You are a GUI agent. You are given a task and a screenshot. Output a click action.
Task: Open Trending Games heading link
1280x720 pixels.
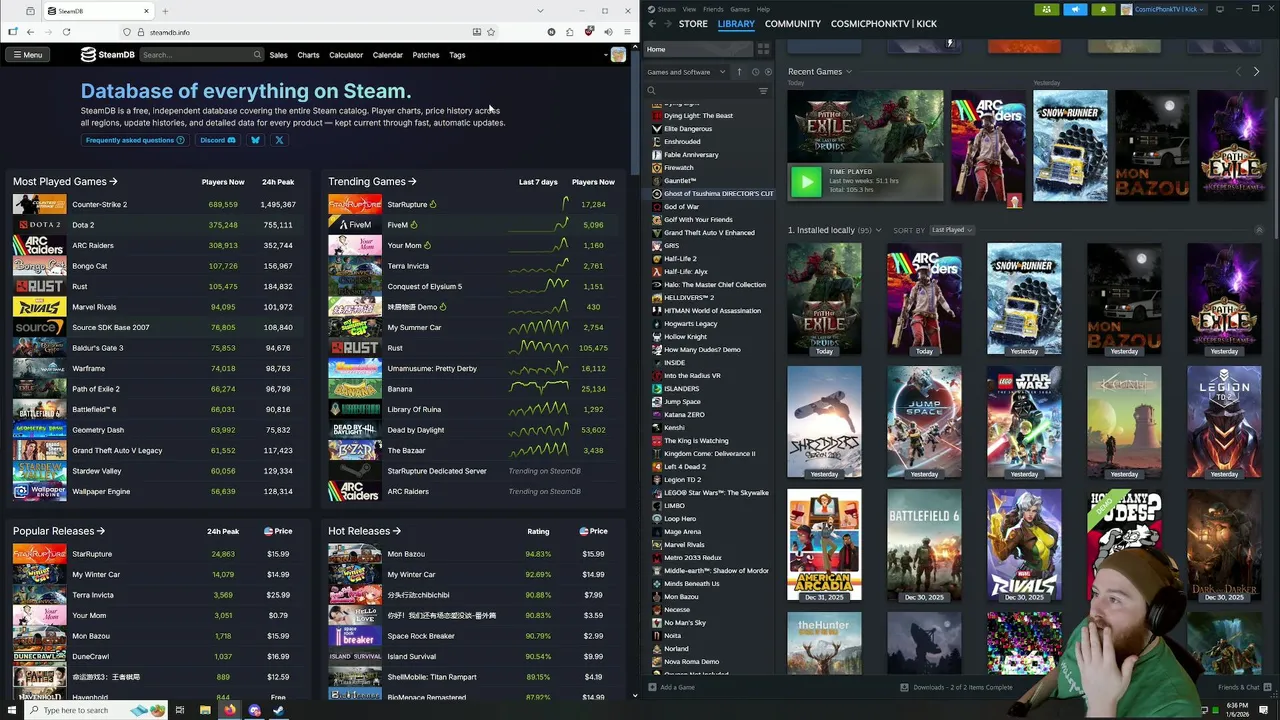pos(373,182)
